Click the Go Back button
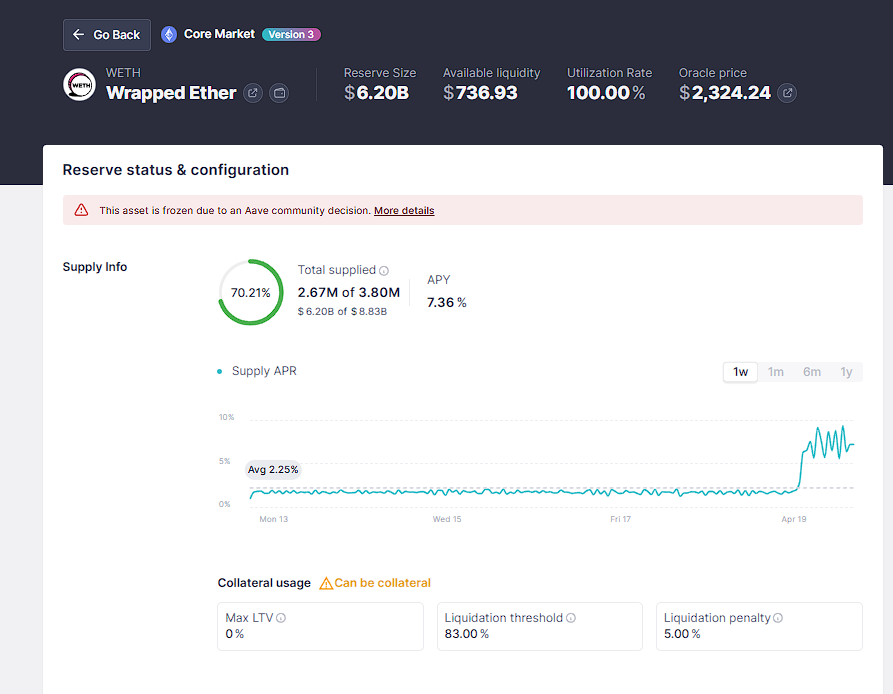The width and height of the screenshot is (893, 694). coord(106,35)
